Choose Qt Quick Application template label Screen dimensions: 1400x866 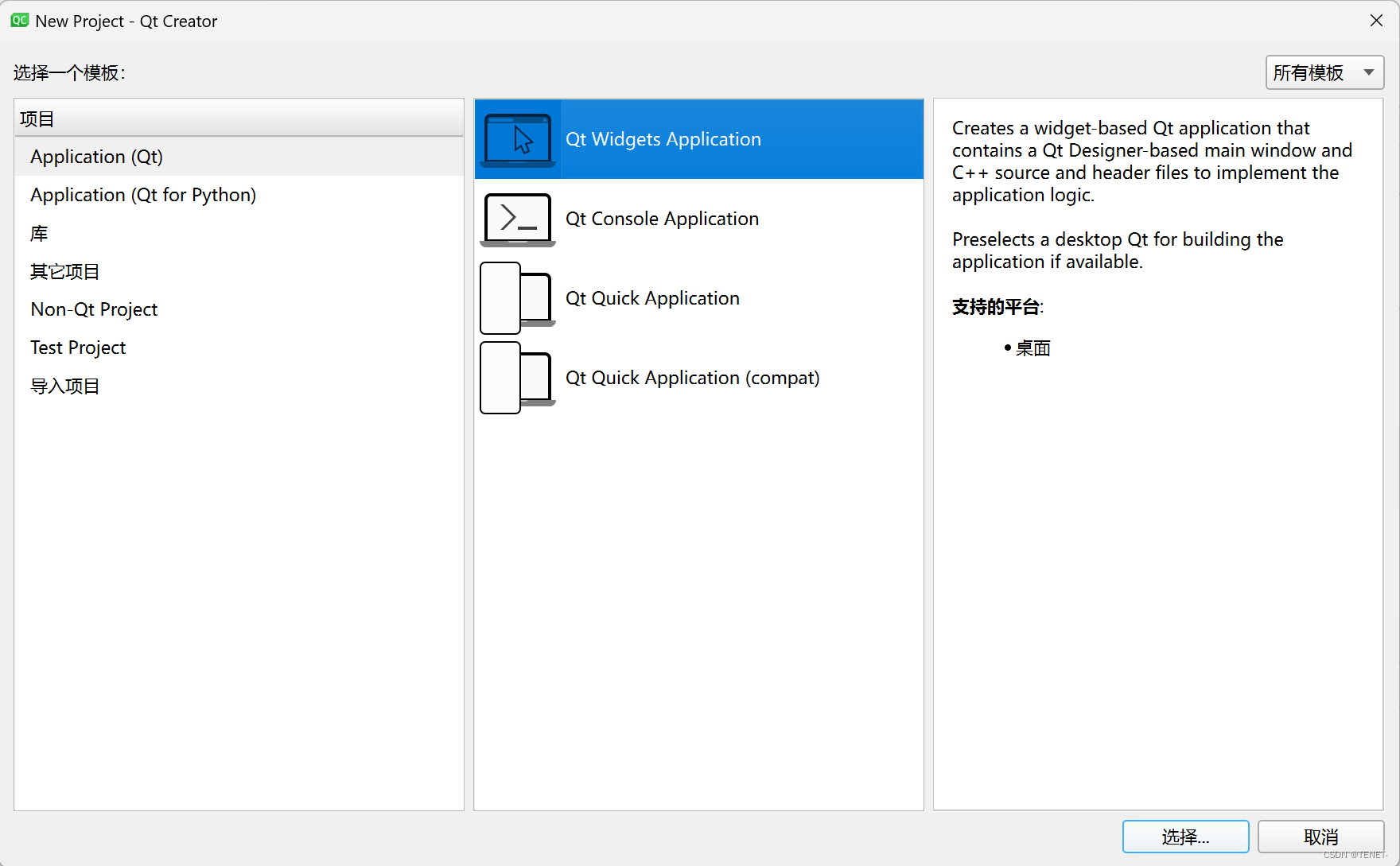652,298
